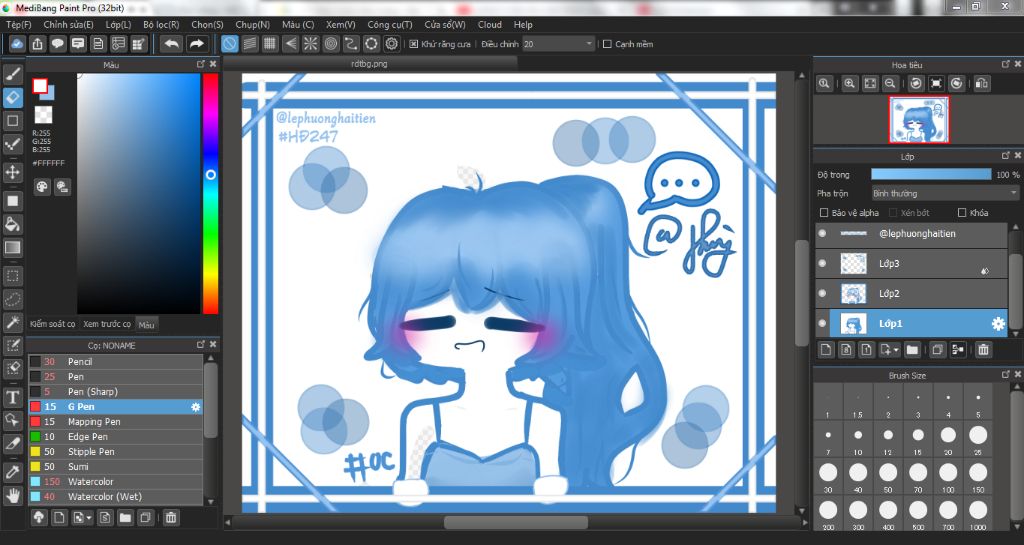Viewport: 1024px width, 545px height.
Task: Pick brush size 100
Action: click(948, 477)
